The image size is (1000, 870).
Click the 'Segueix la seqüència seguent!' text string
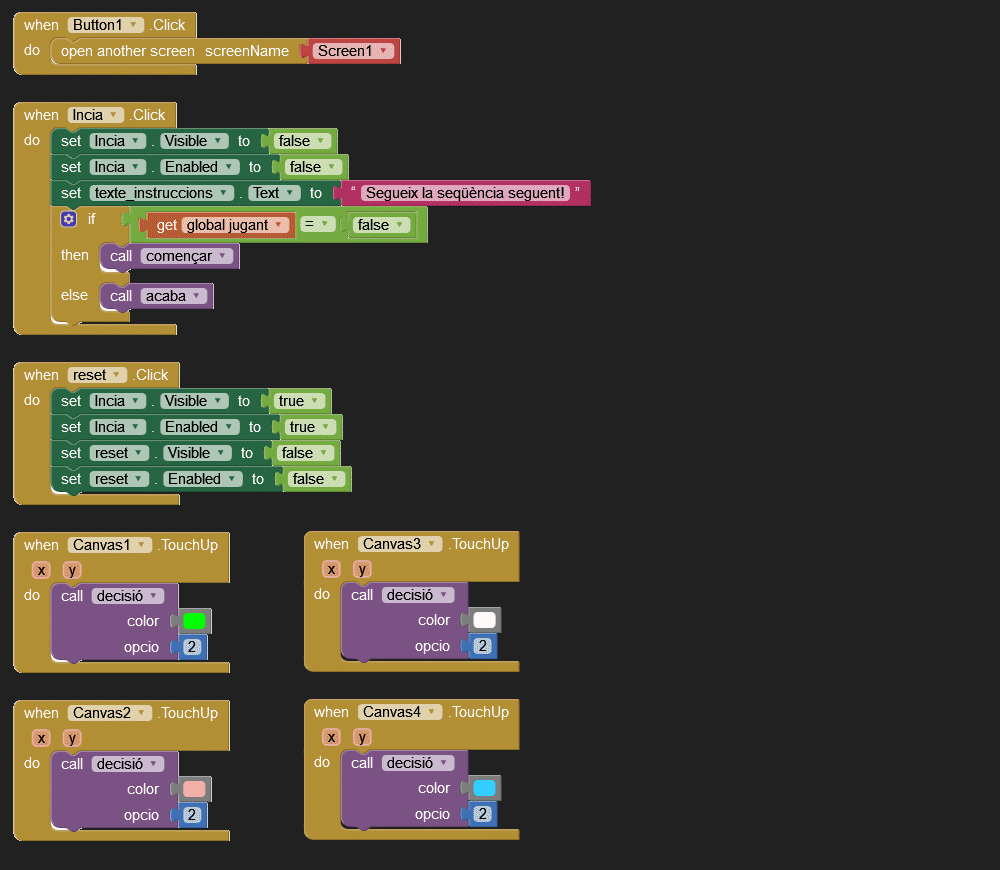465,193
